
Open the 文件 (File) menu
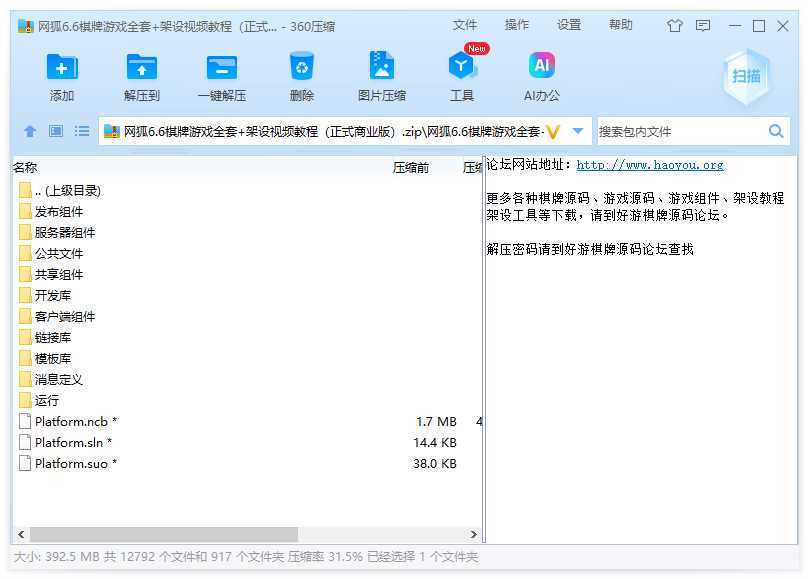pos(465,25)
